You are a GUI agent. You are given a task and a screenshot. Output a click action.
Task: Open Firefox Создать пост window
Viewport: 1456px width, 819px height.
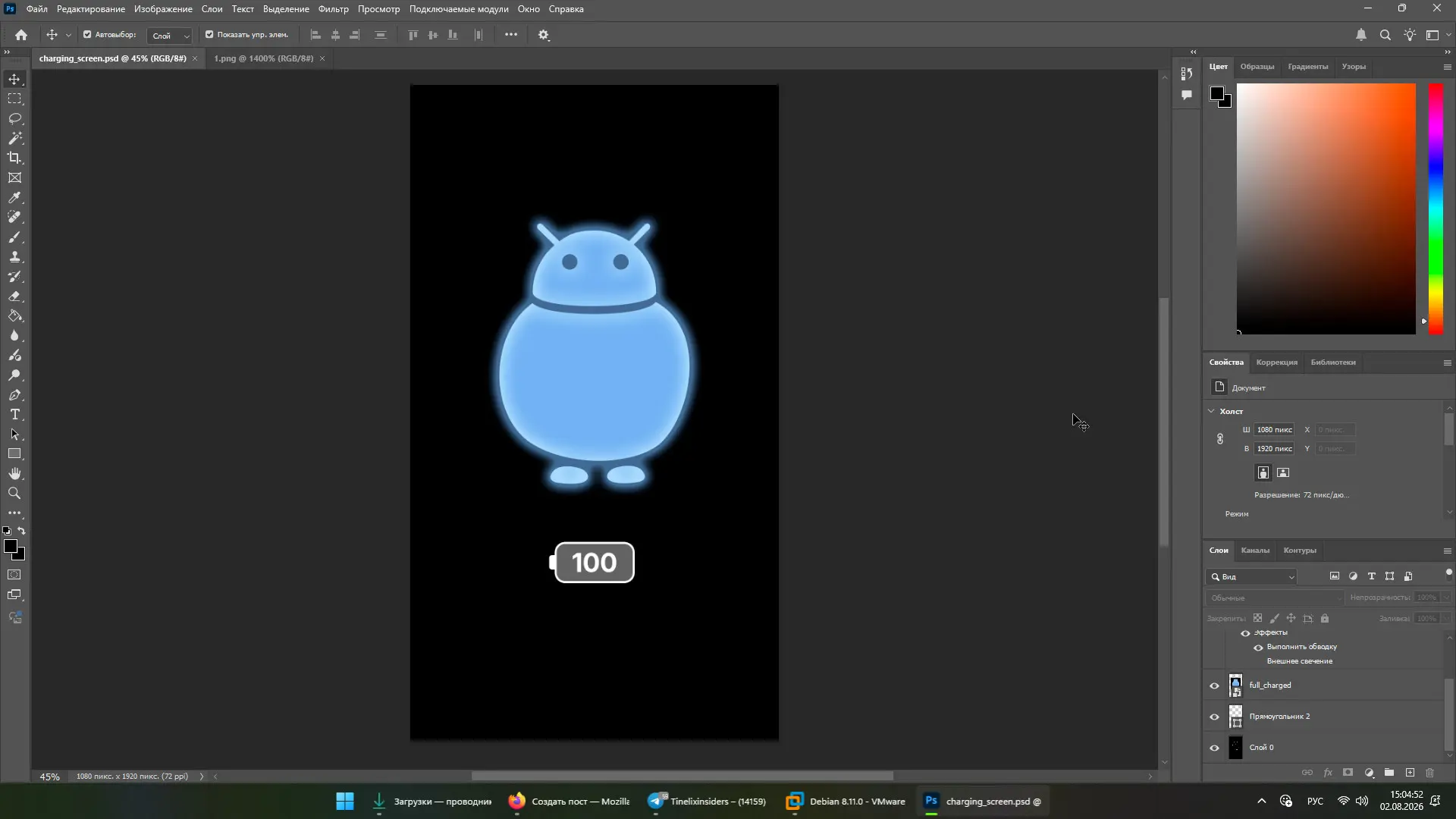coord(570,802)
